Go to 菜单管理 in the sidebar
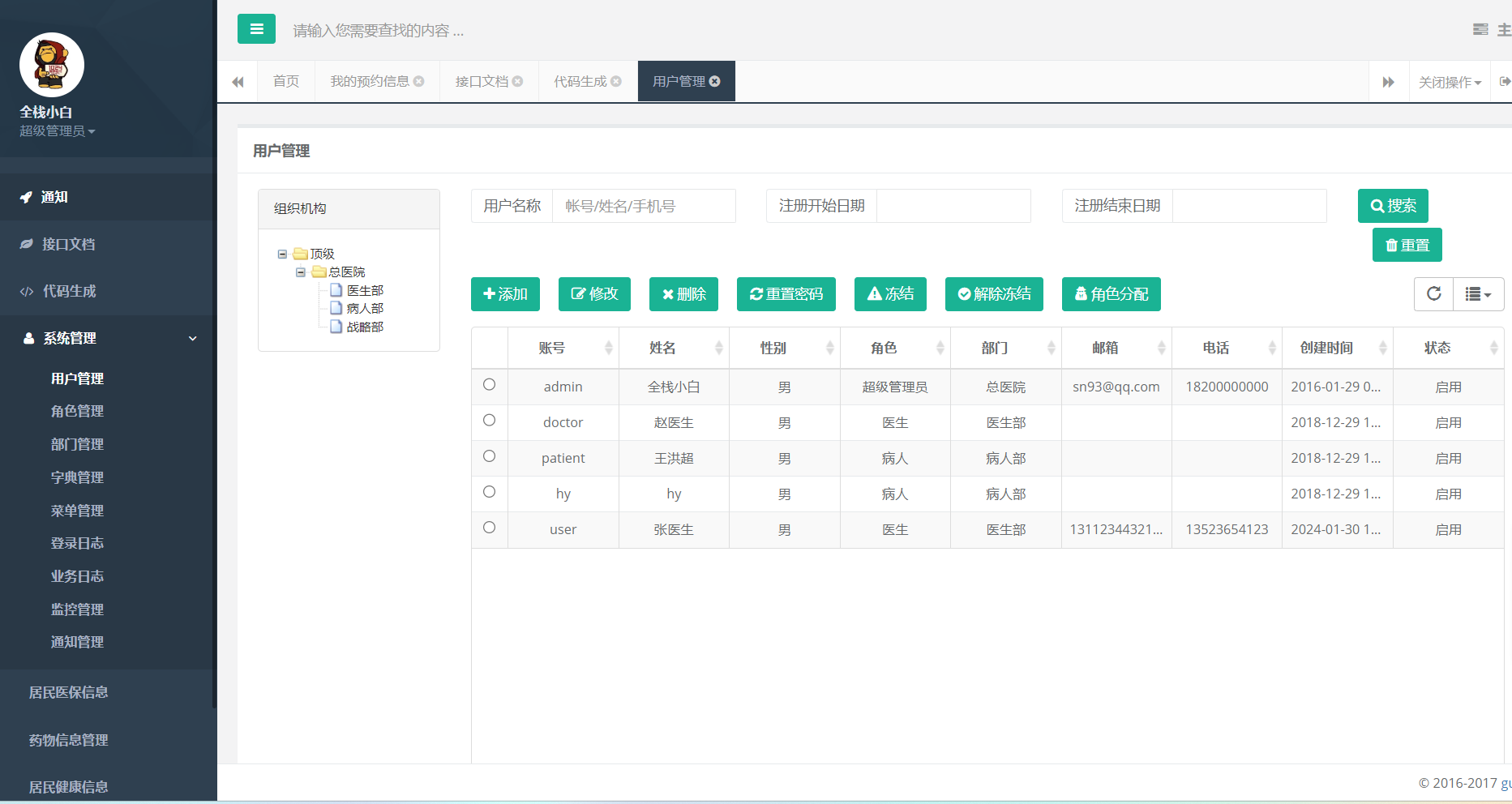 coord(77,511)
